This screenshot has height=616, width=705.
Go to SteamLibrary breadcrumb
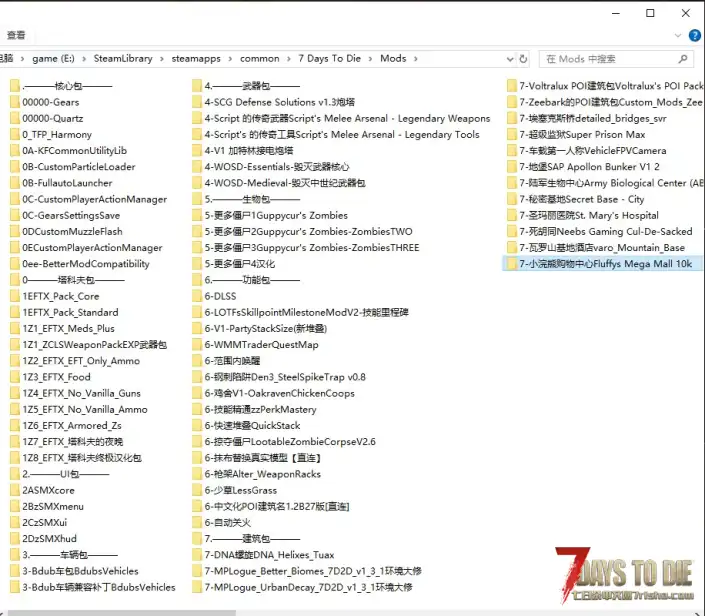[123, 58]
